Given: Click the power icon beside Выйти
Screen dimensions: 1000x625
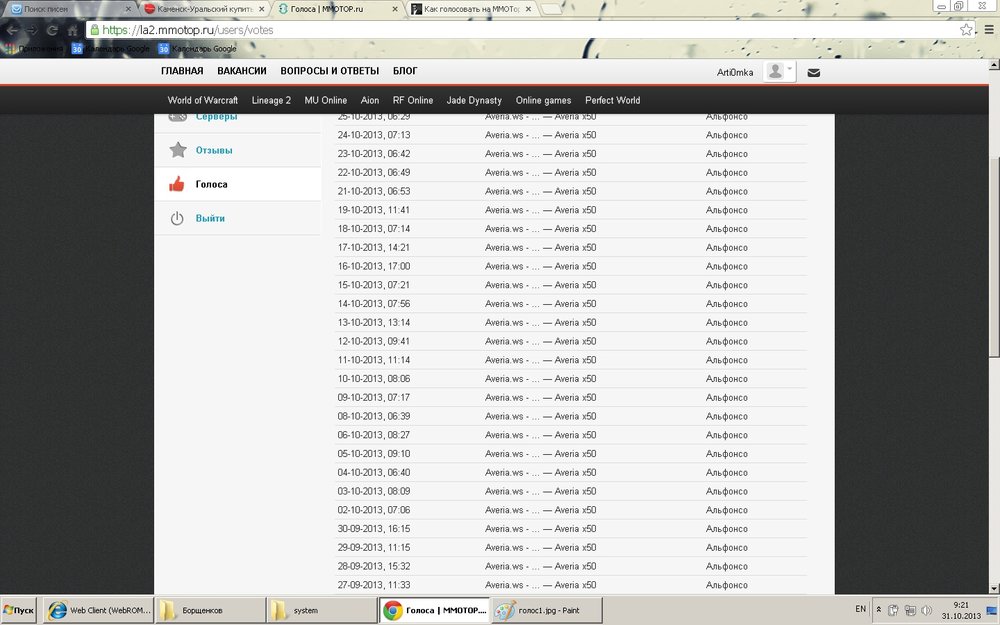Looking at the screenshot, I should point(178,218).
